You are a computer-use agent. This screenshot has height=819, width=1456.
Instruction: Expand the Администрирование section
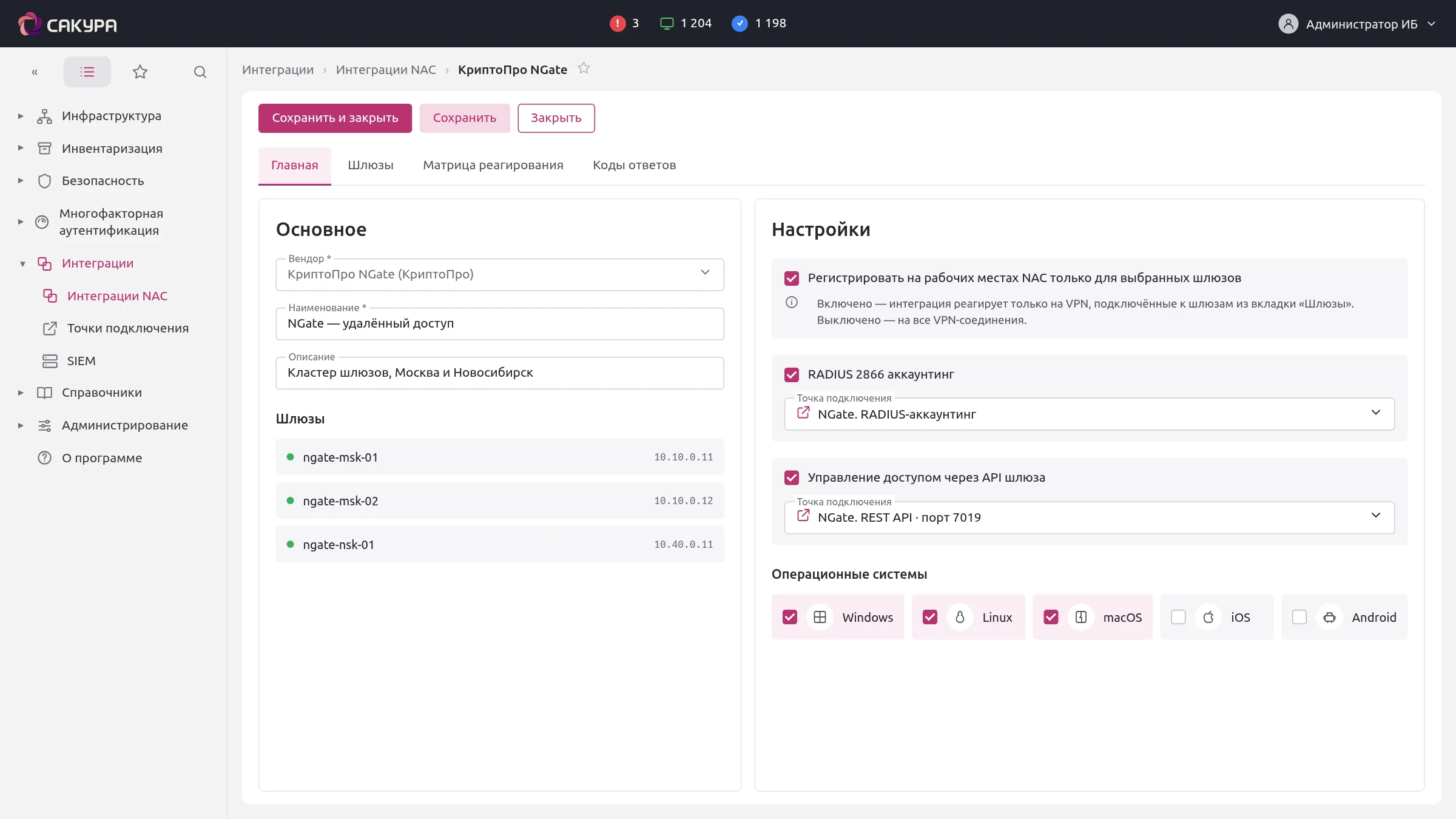21,425
